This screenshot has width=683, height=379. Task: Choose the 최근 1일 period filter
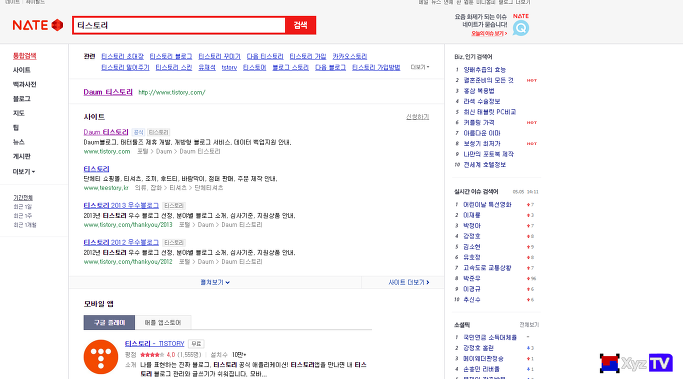(22, 207)
